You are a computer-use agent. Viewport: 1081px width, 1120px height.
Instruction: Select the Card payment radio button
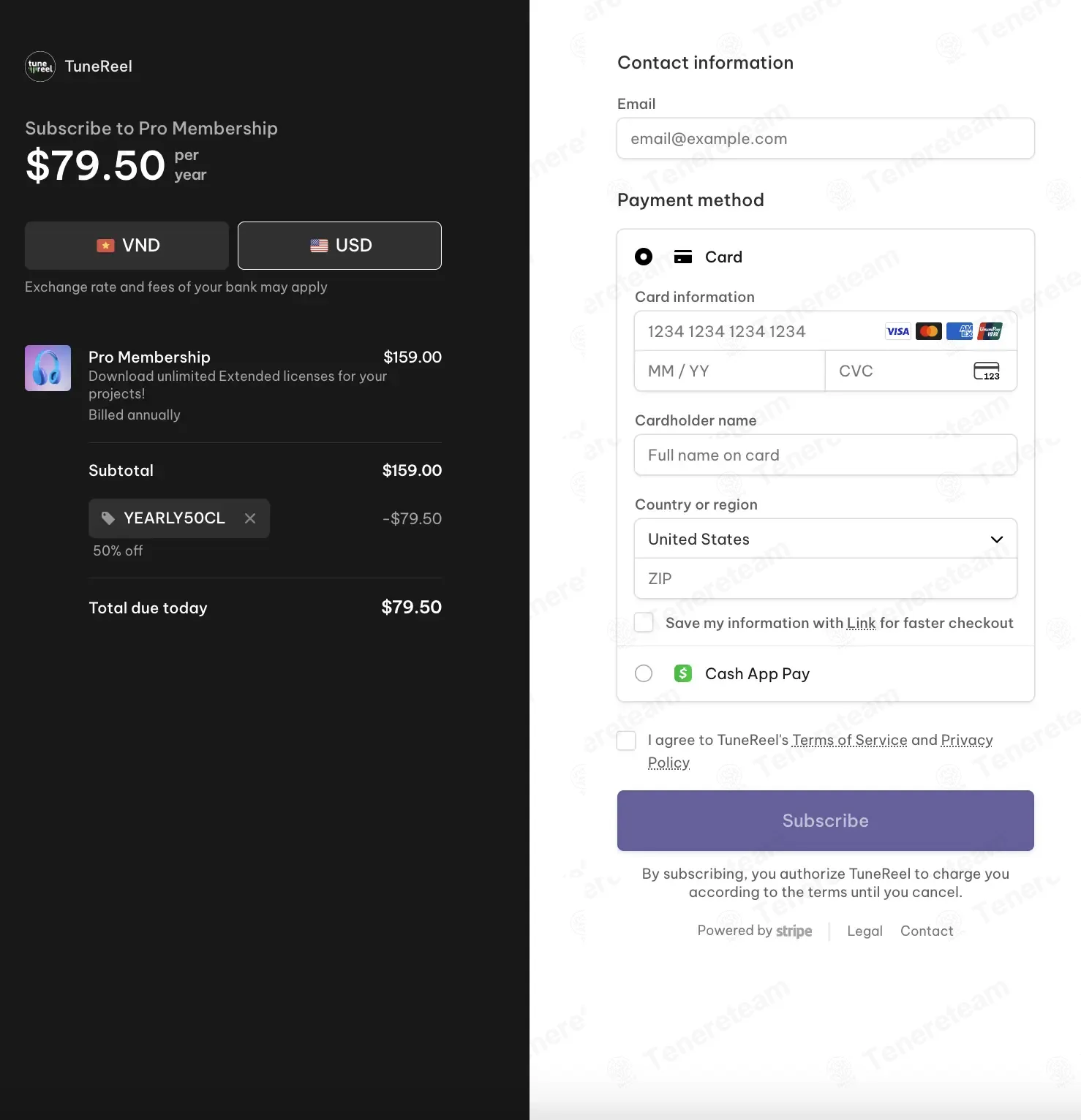pos(644,257)
